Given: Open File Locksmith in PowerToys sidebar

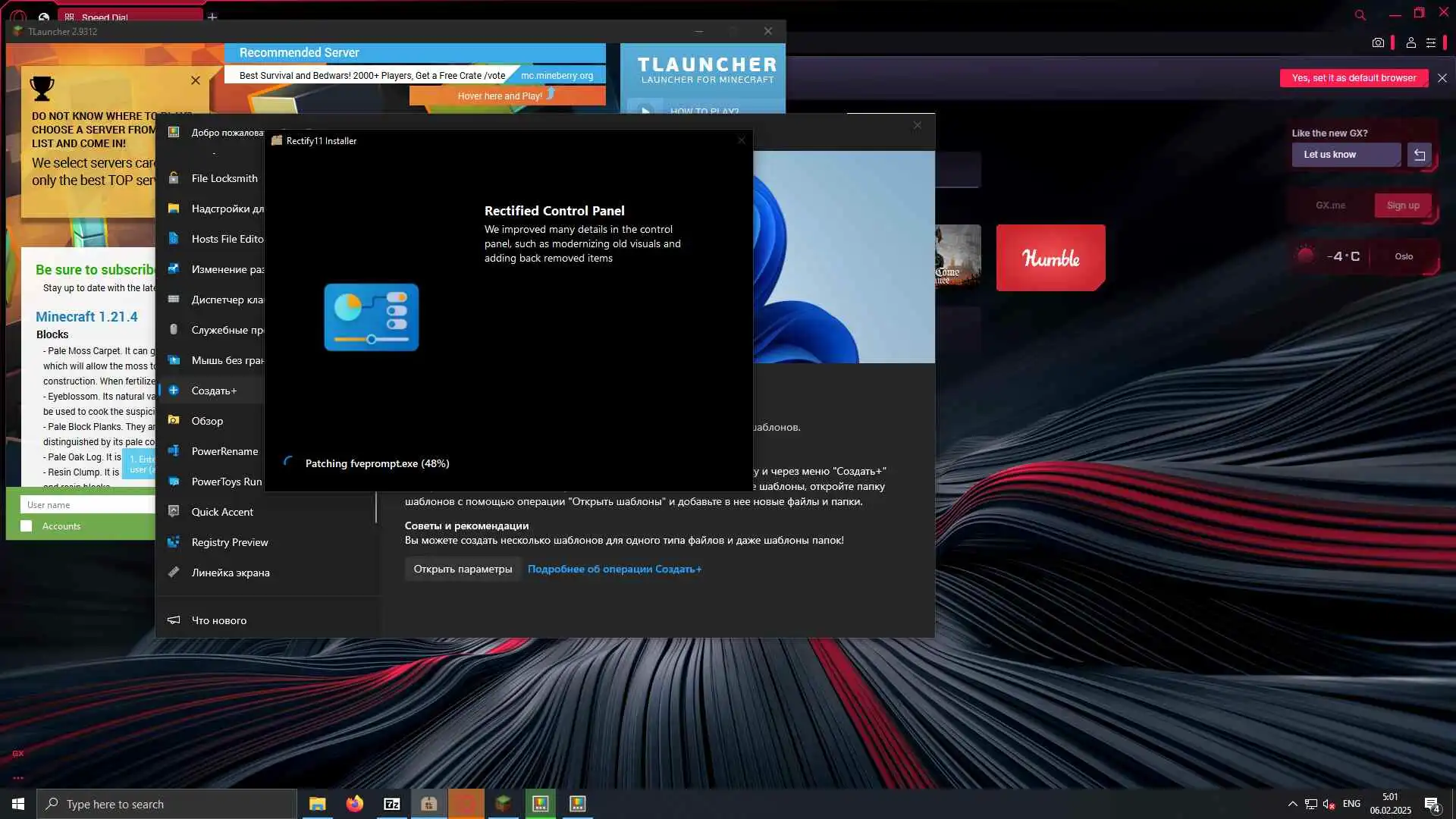Looking at the screenshot, I should (x=224, y=178).
